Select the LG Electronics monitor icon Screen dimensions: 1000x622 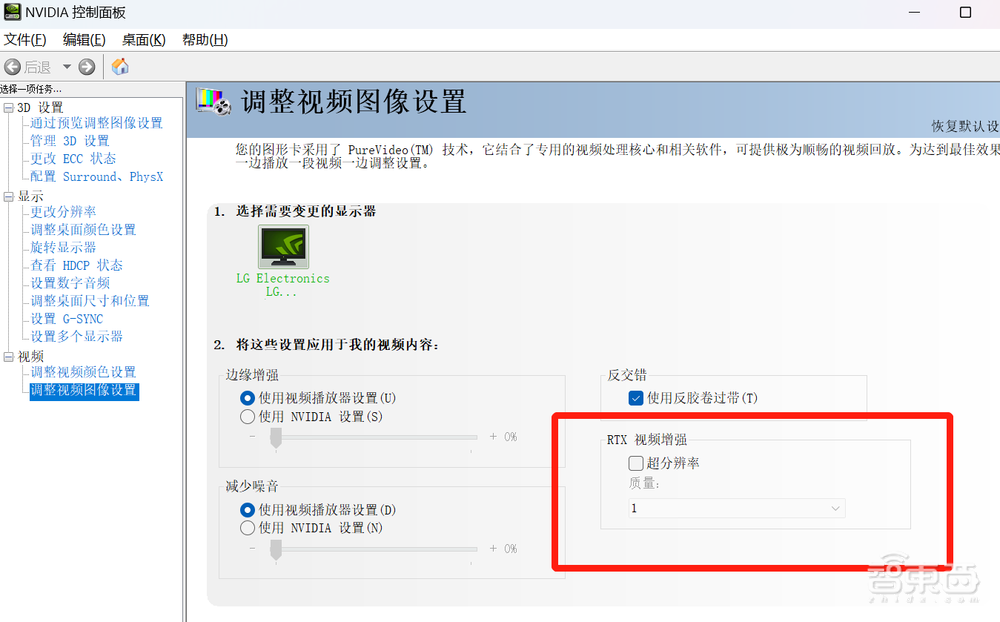tap(283, 245)
